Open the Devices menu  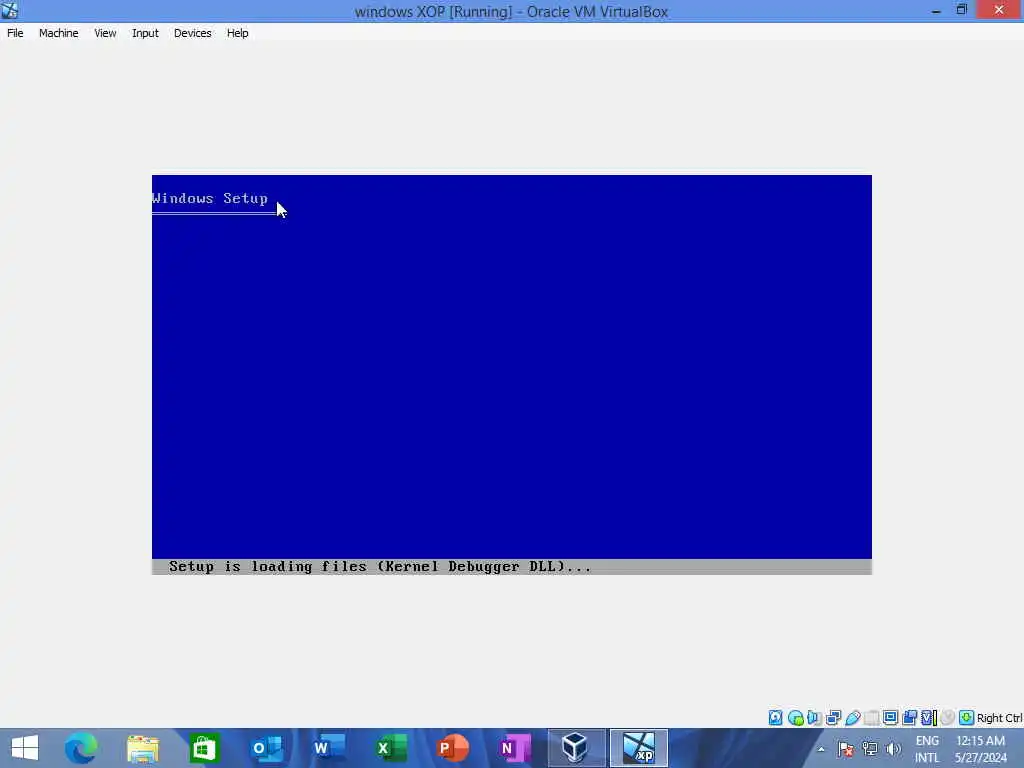click(x=193, y=33)
